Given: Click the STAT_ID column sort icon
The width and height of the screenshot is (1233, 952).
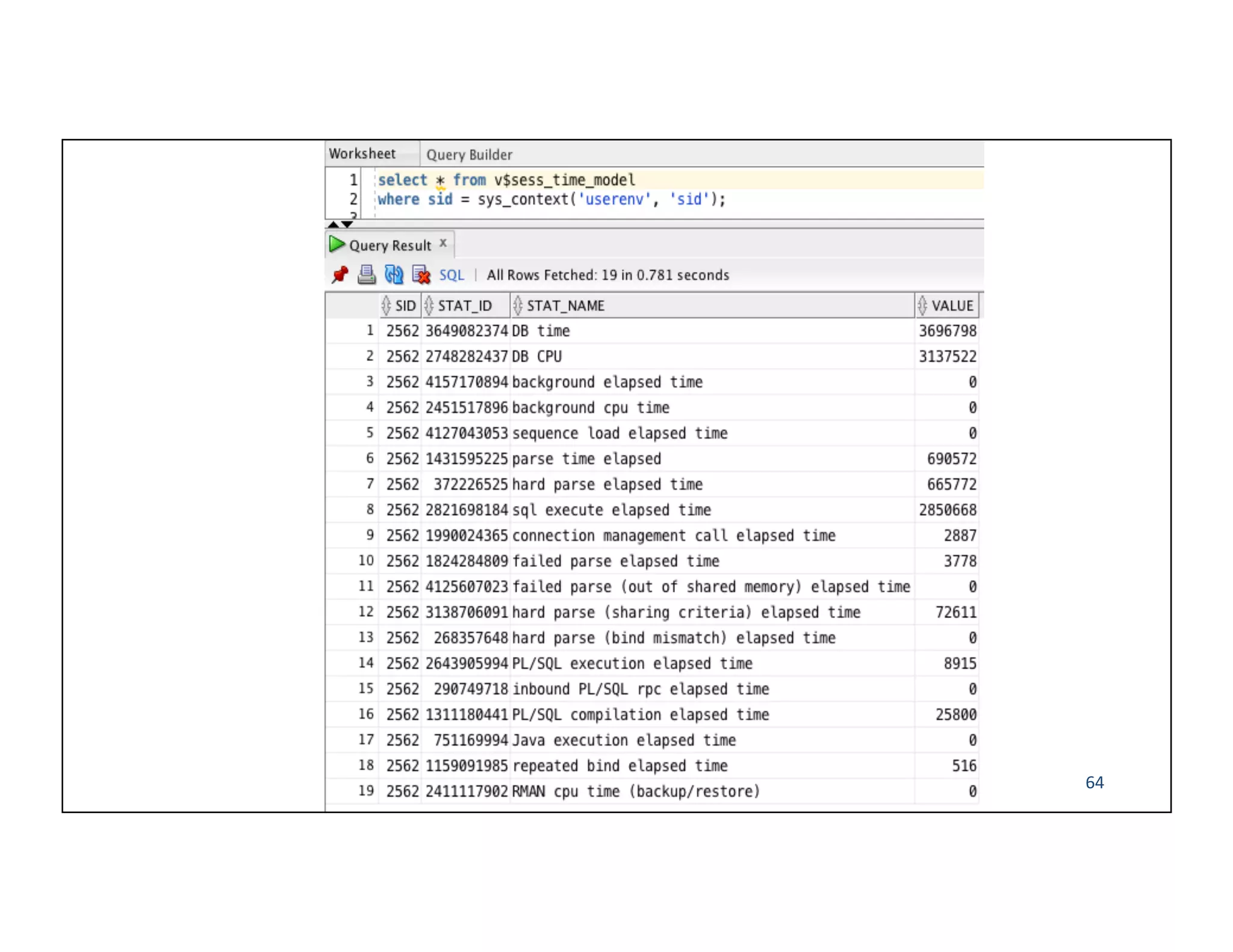Looking at the screenshot, I should click(x=429, y=306).
